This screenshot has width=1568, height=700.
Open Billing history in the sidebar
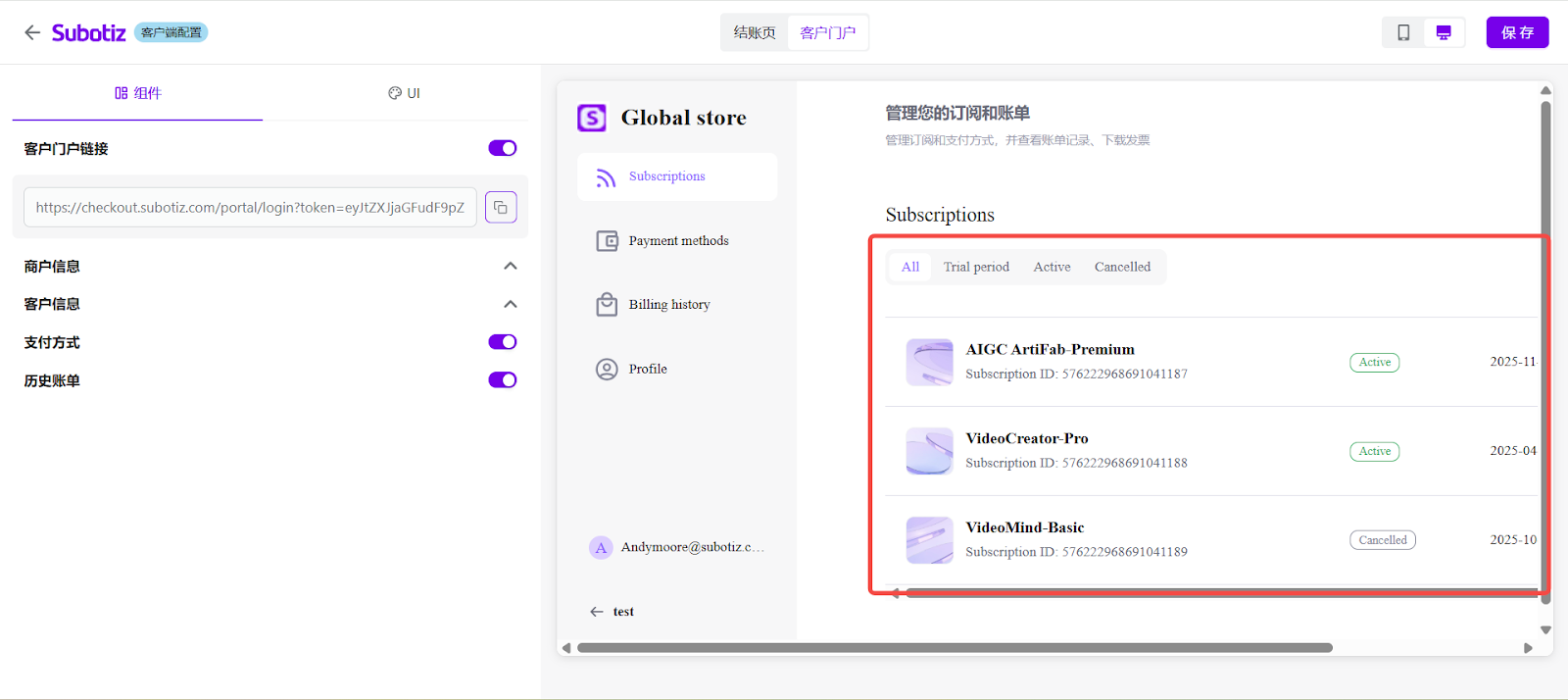pos(668,305)
